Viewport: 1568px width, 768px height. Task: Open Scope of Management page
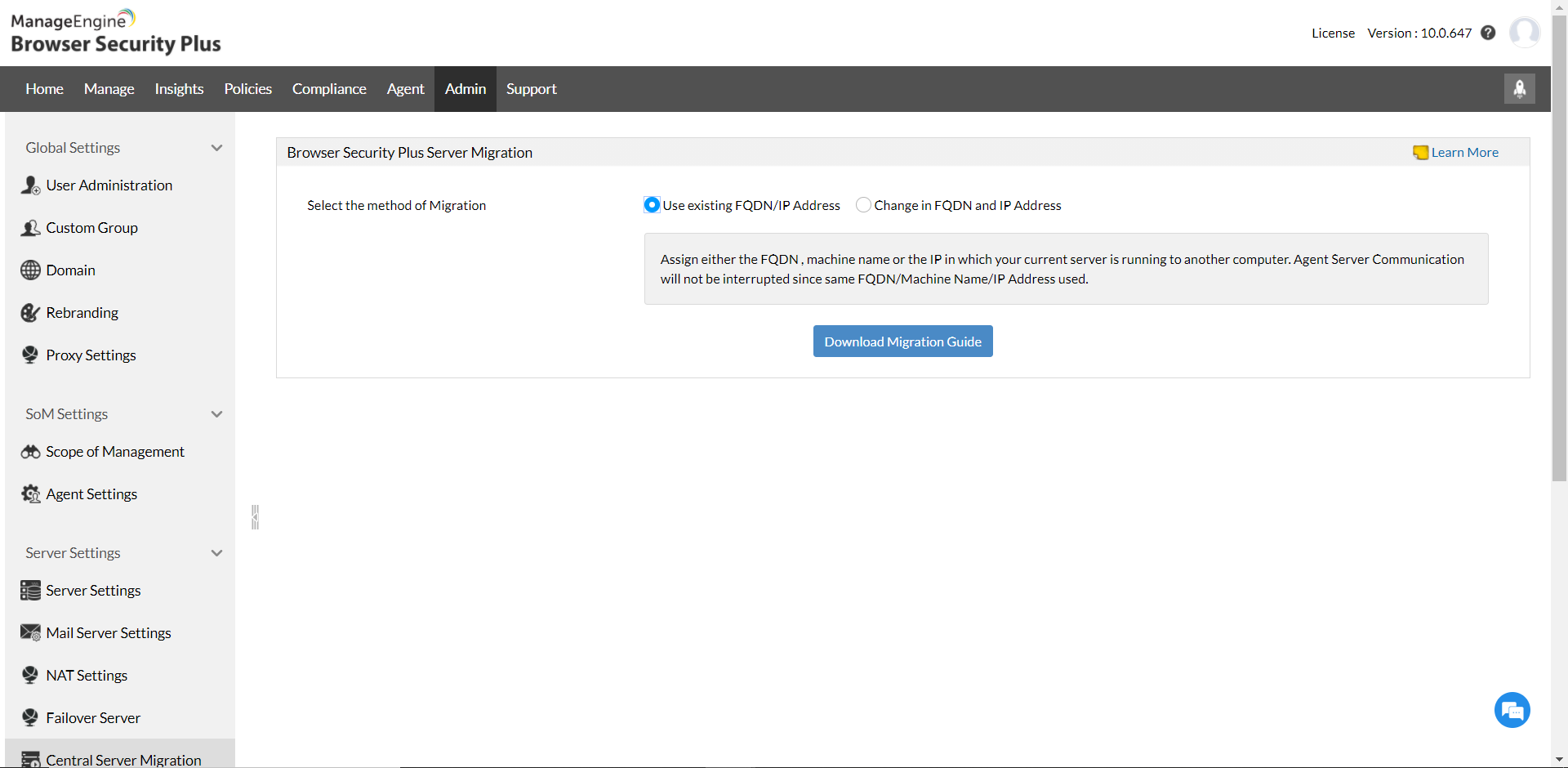pos(115,452)
